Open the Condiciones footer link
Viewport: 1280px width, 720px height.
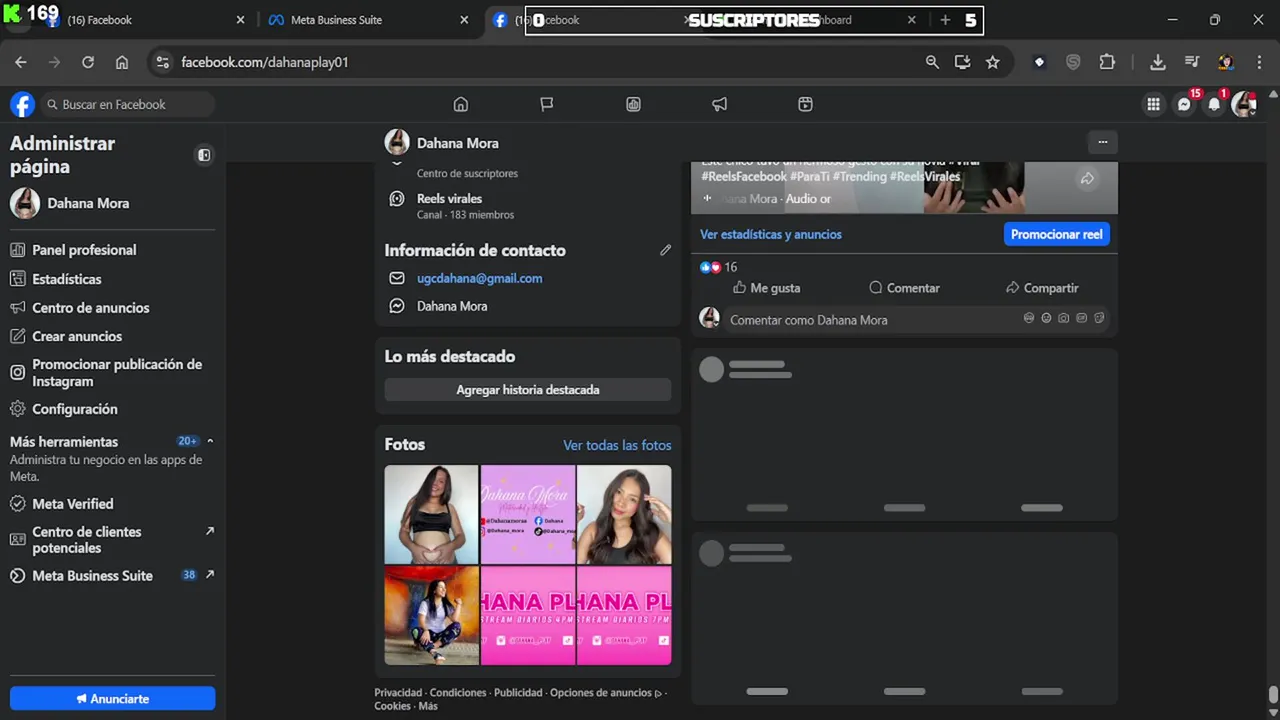point(458,692)
